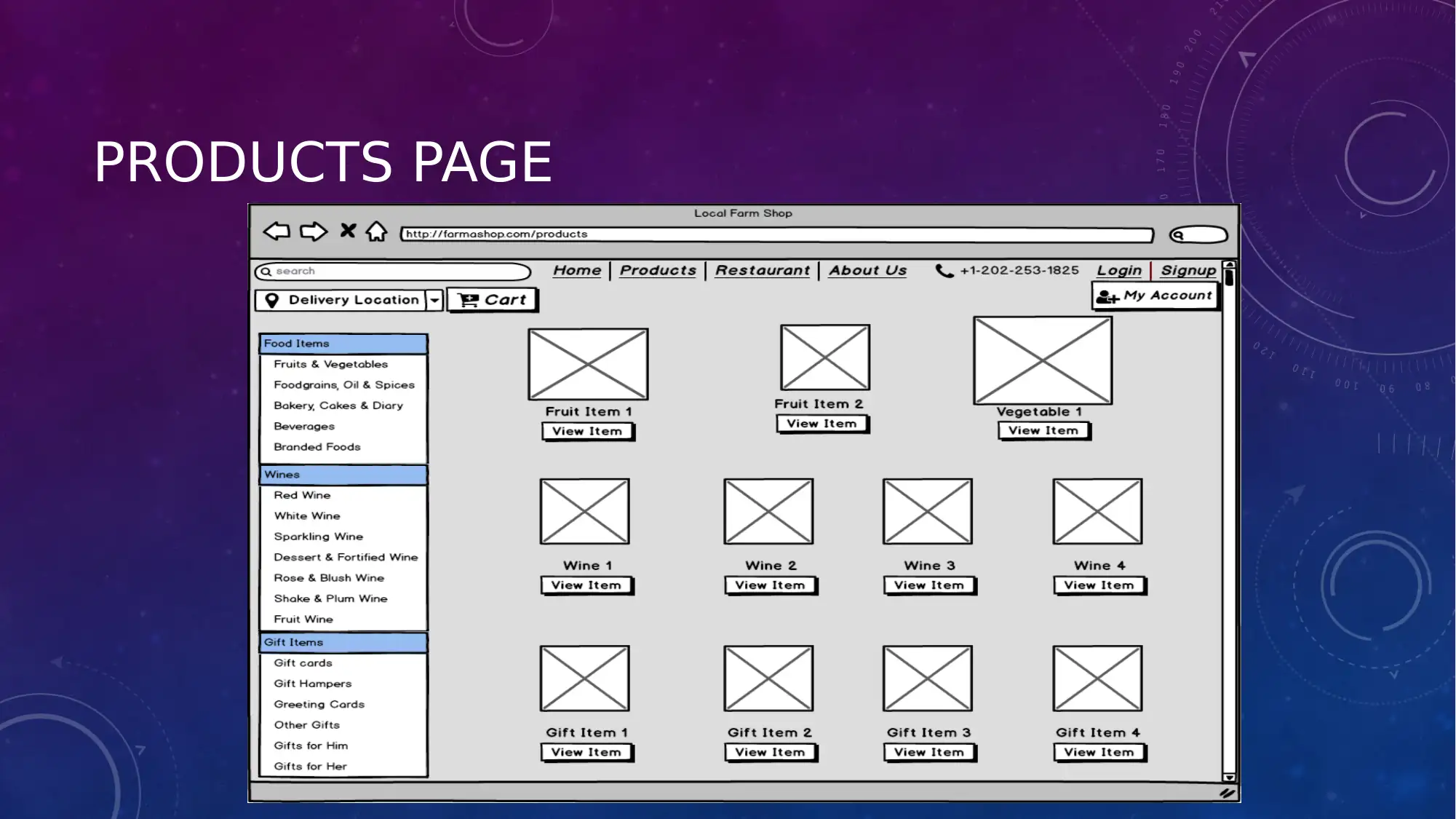Select Fruits & Vegetables from sidebar
The height and width of the screenshot is (819, 1456).
330,363
